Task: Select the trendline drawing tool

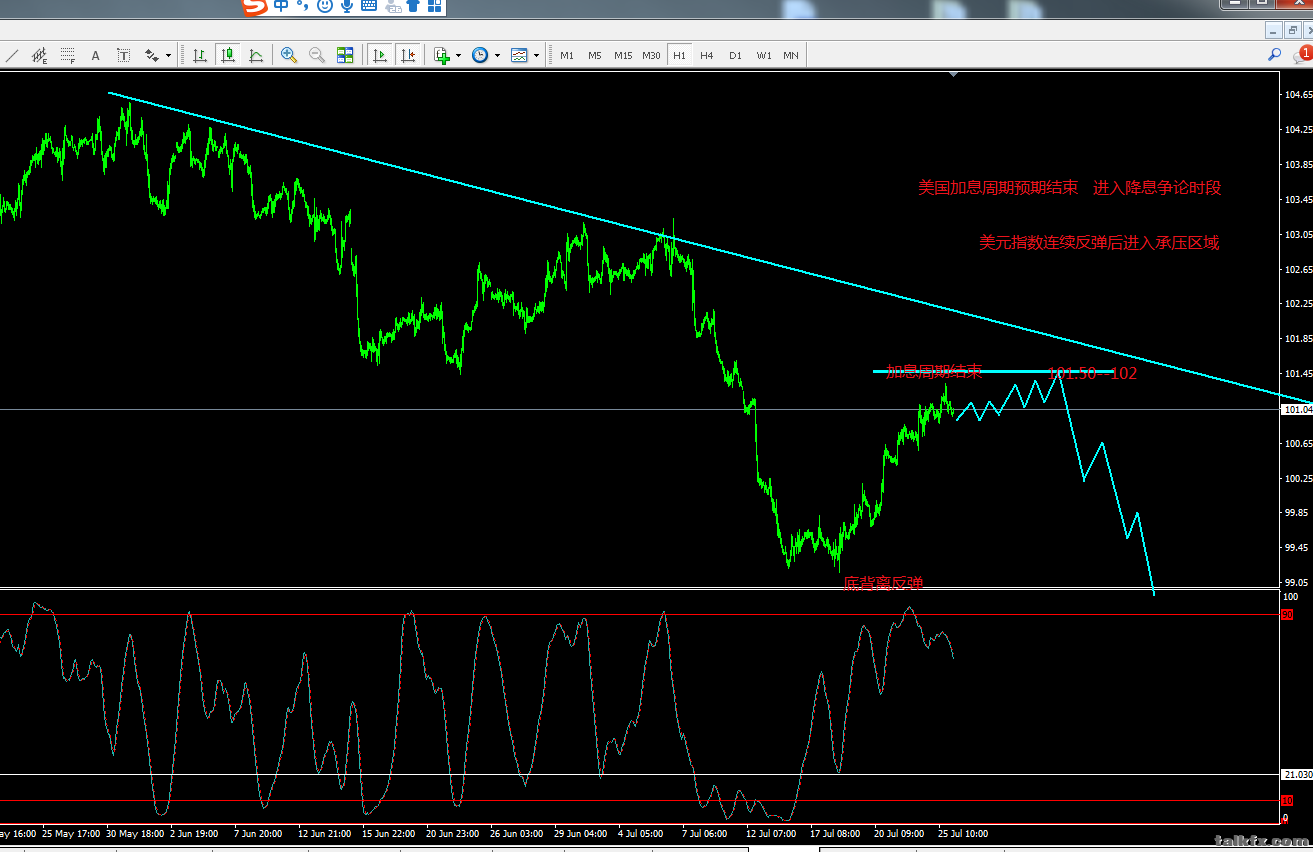Action: point(12,55)
